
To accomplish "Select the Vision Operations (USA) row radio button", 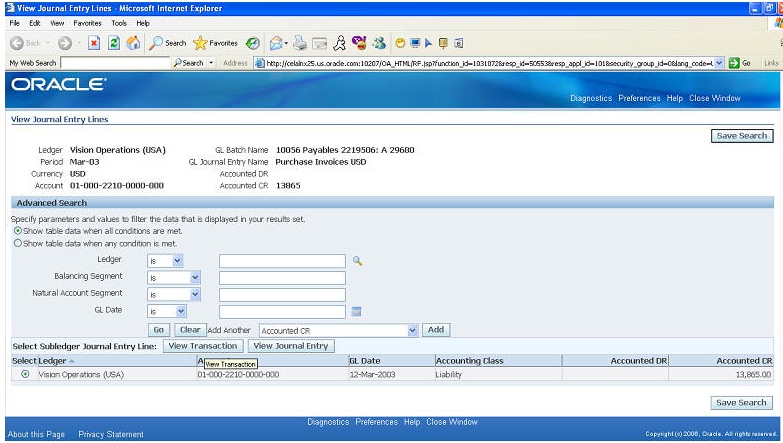I will [25, 374].
